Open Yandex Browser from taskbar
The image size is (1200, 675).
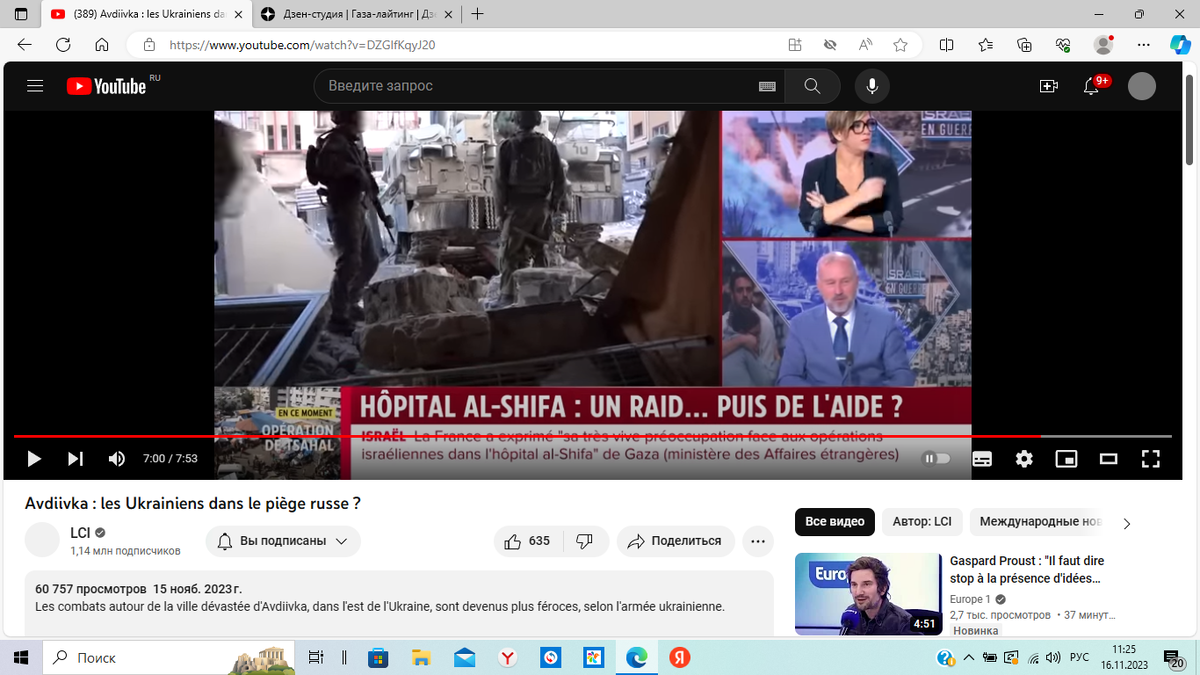[509, 657]
